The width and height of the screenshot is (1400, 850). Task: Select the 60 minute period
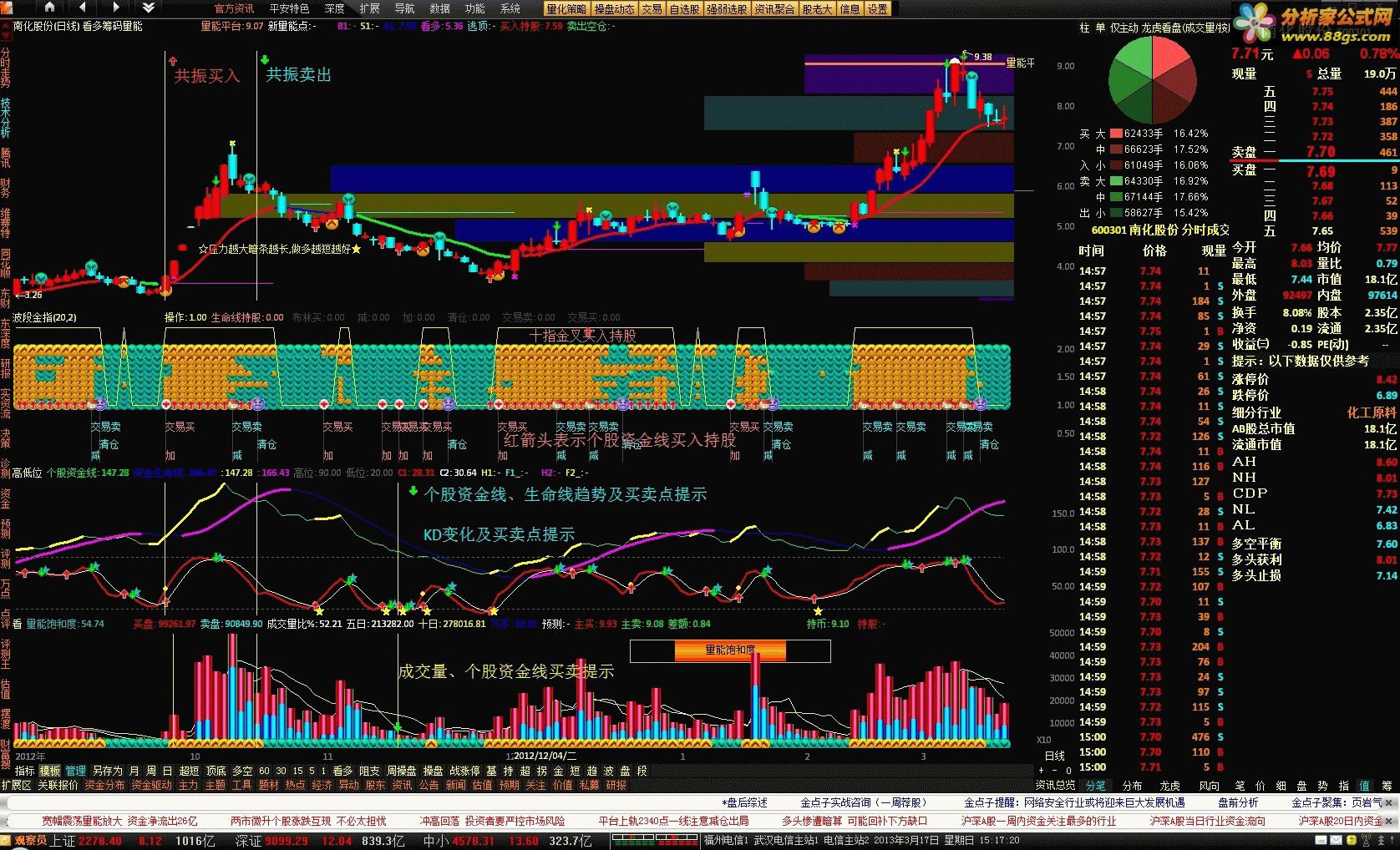tap(264, 771)
